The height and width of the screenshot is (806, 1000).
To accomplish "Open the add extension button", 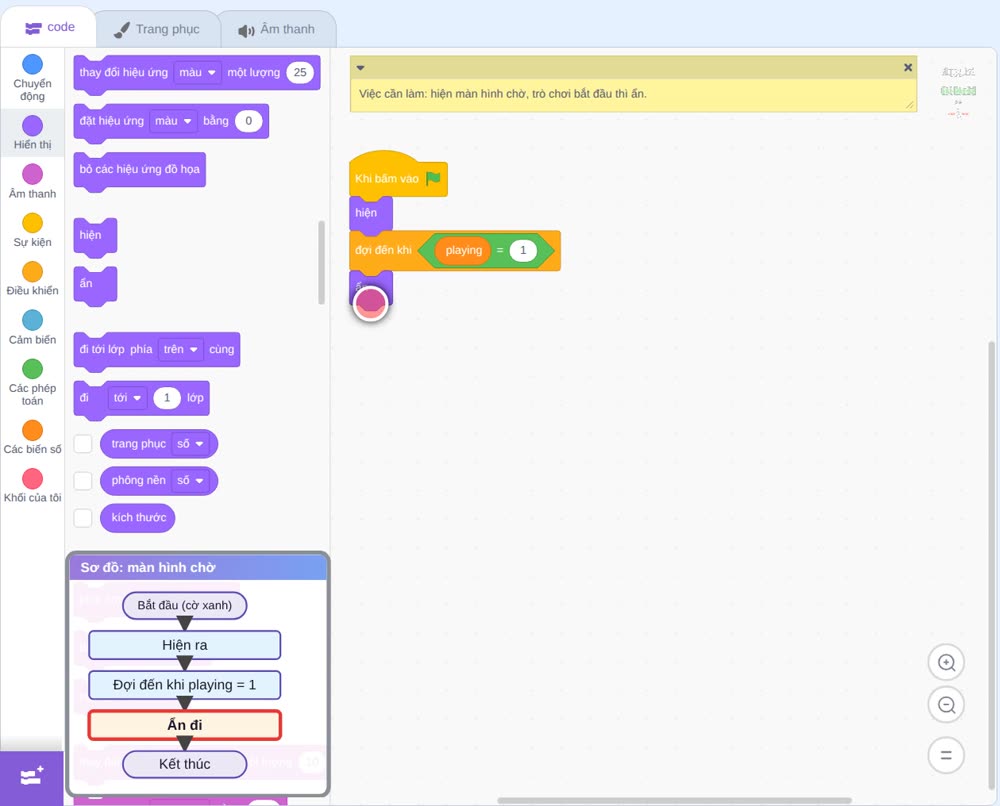I will [31, 777].
